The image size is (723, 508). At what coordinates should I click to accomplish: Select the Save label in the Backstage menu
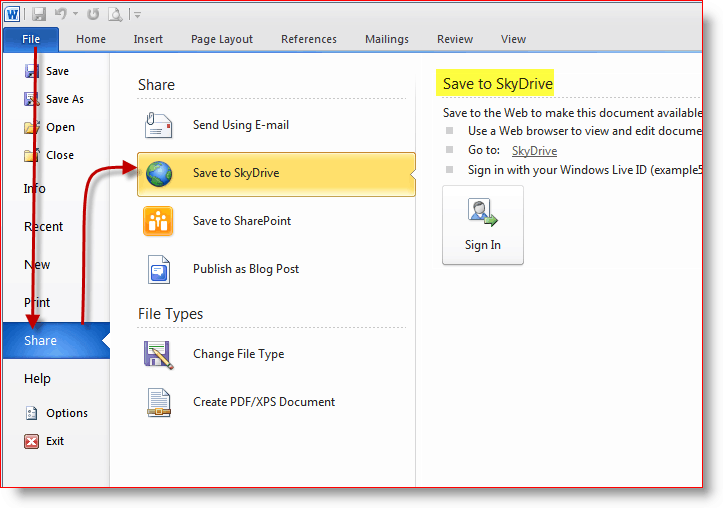pos(57,71)
